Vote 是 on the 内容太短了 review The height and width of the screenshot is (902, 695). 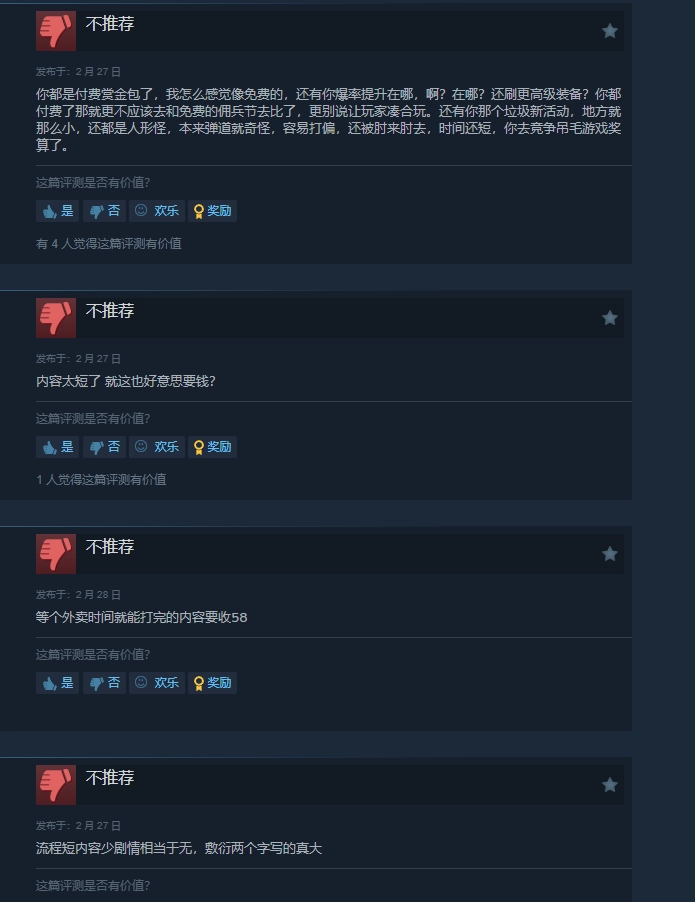58,447
